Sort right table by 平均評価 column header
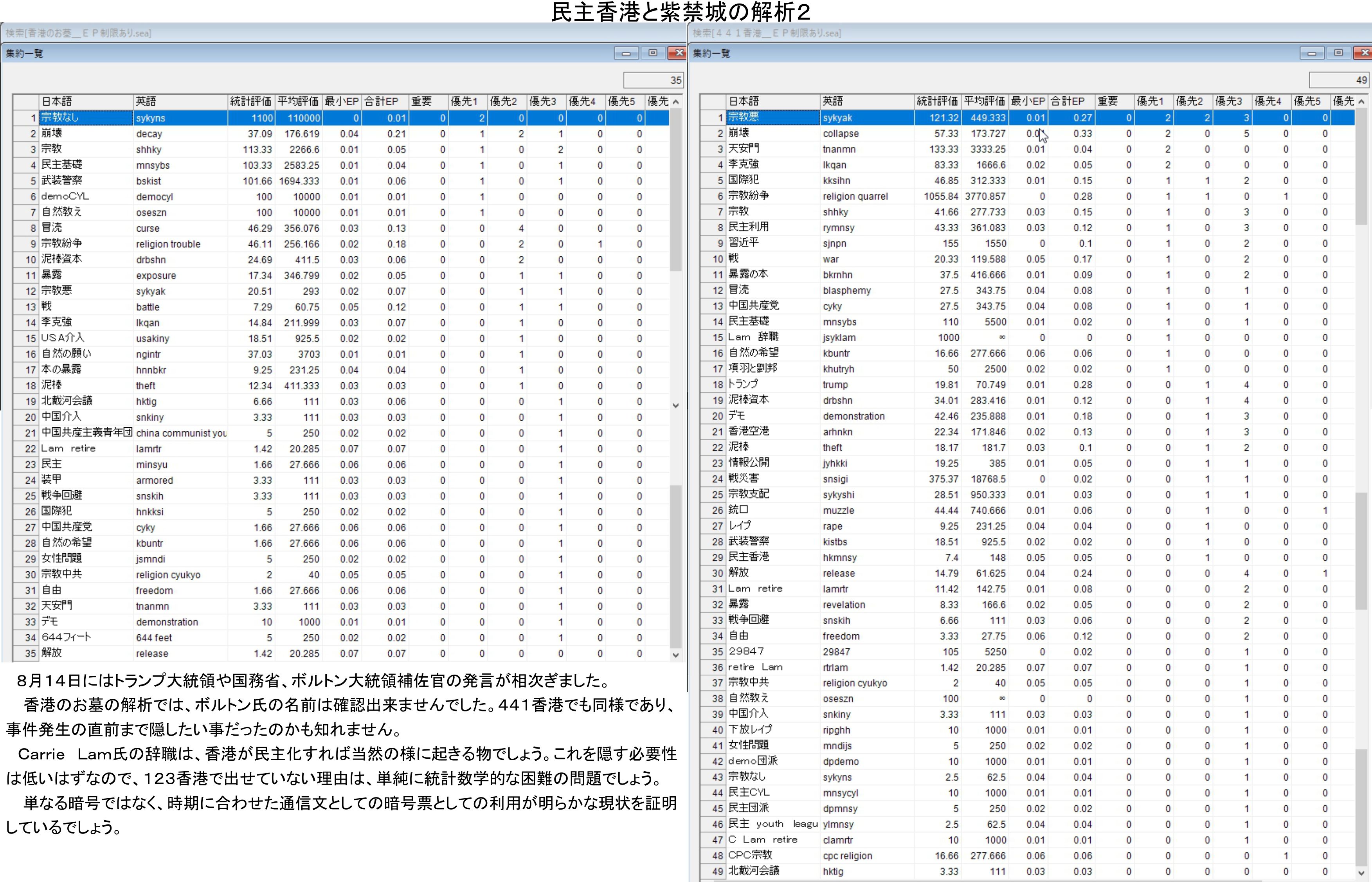Image resolution: width=1372 pixels, height=882 pixels. [x=984, y=101]
